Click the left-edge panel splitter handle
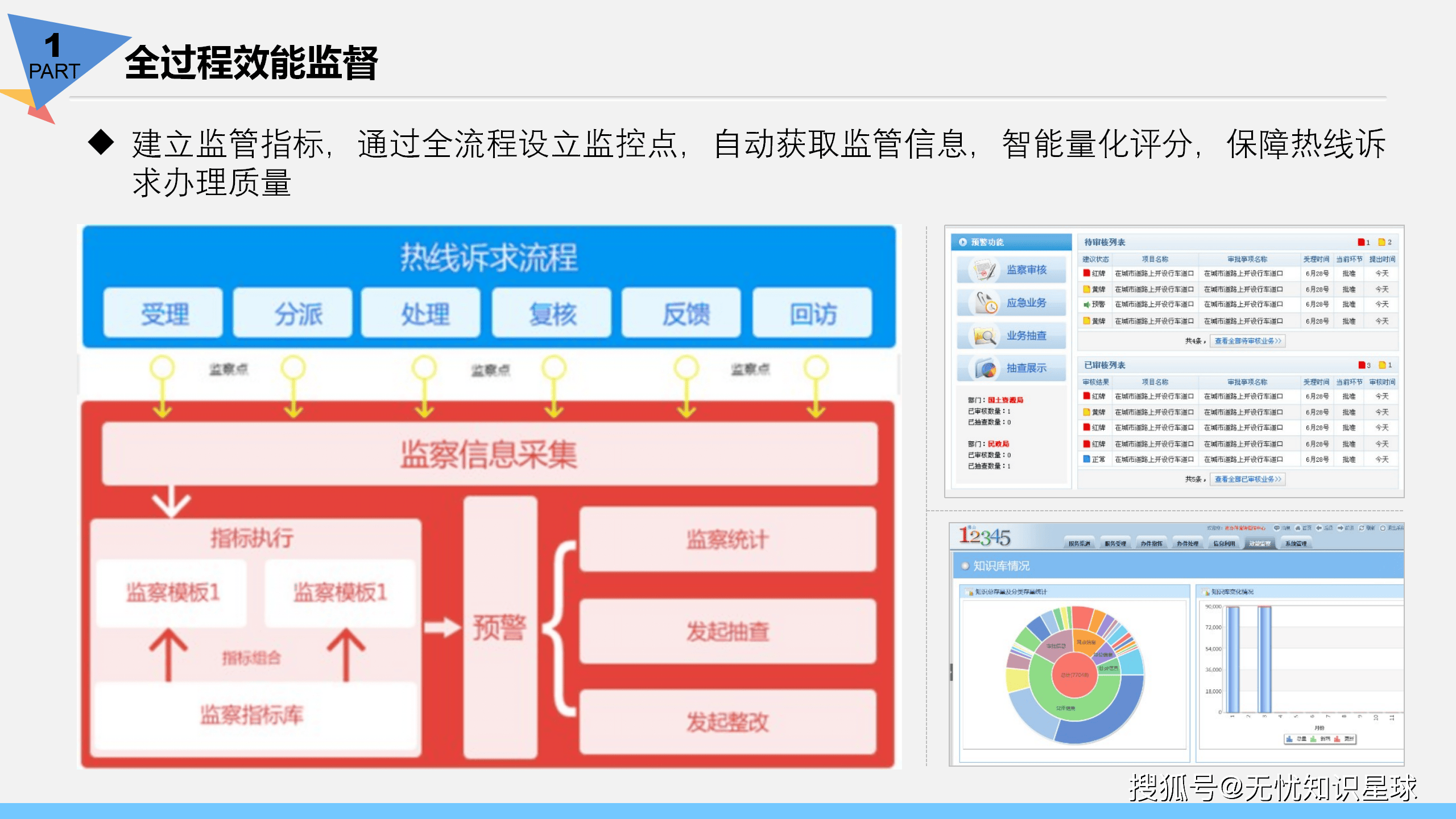Image resolution: width=1456 pixels, height=819 pixels. [x=951, y=672]
